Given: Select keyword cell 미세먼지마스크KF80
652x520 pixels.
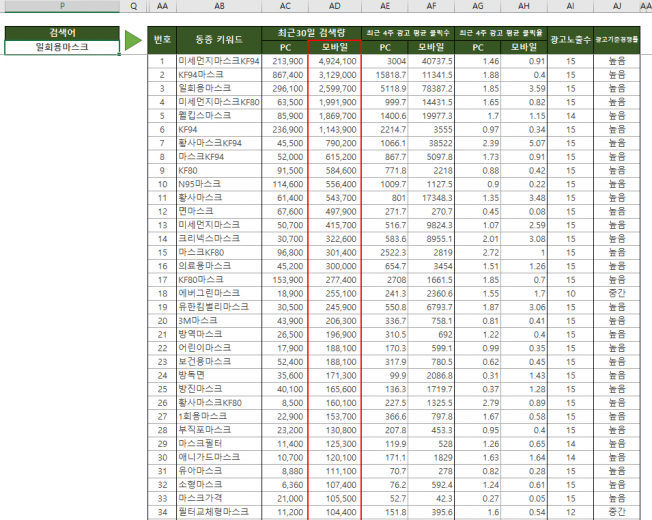Looking at the screenshot, I should point(219,102).
